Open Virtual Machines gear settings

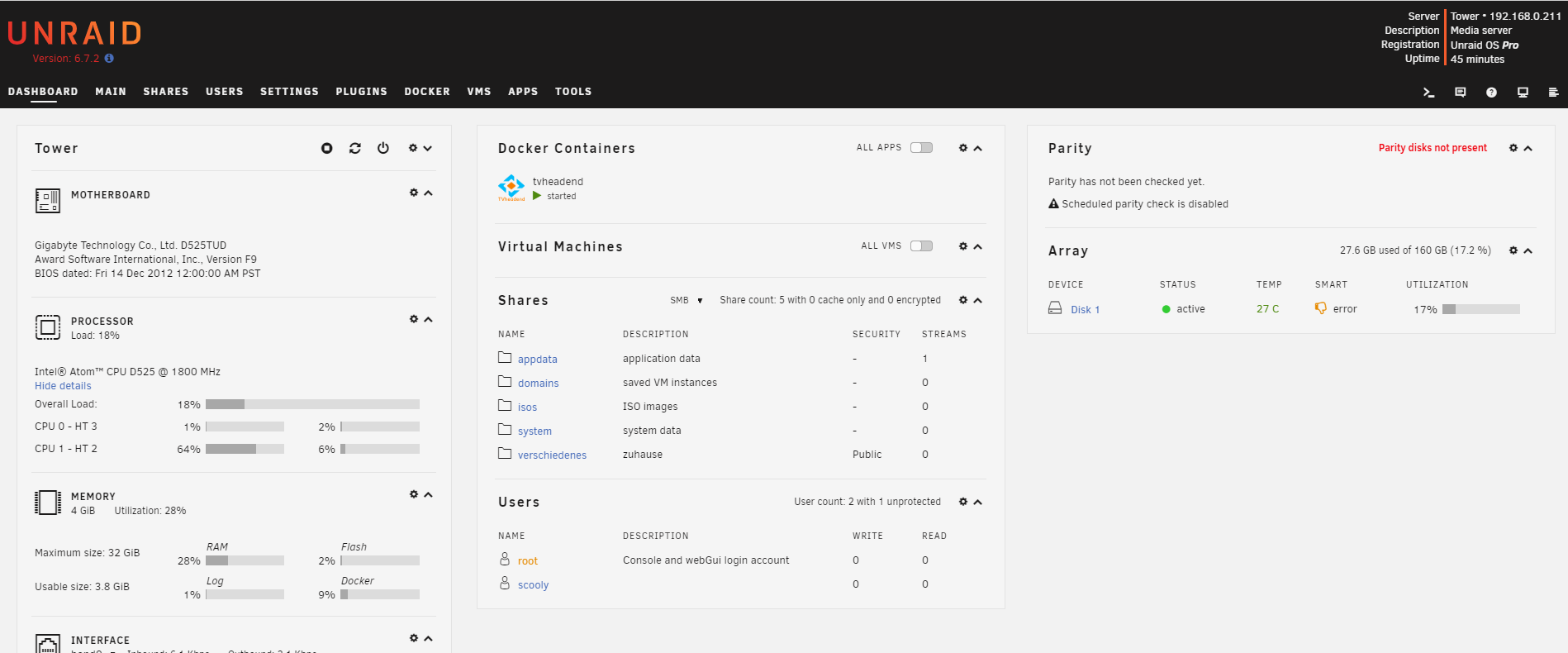coord(963,246)
